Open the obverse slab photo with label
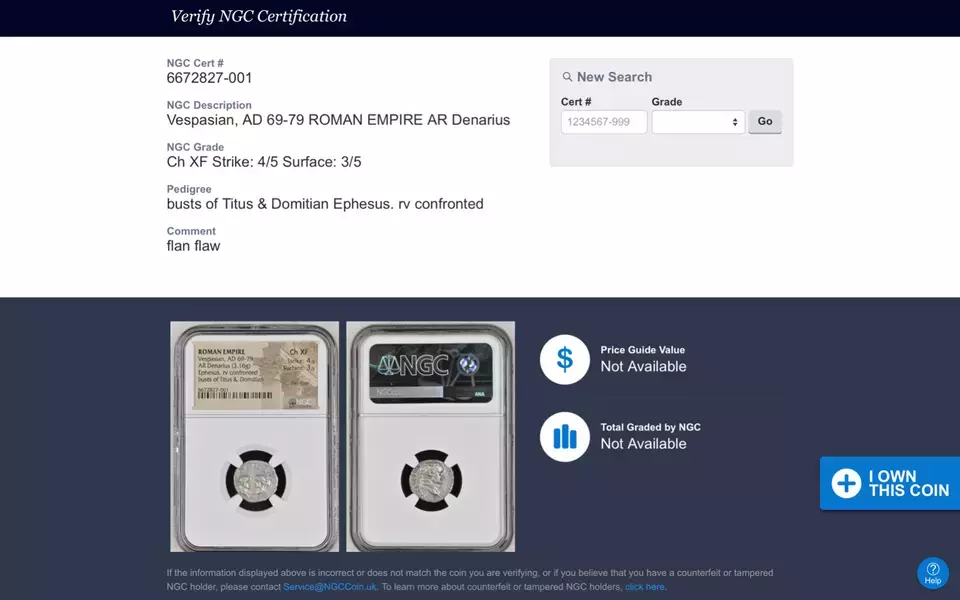The image size is (960, 600). 254,436
